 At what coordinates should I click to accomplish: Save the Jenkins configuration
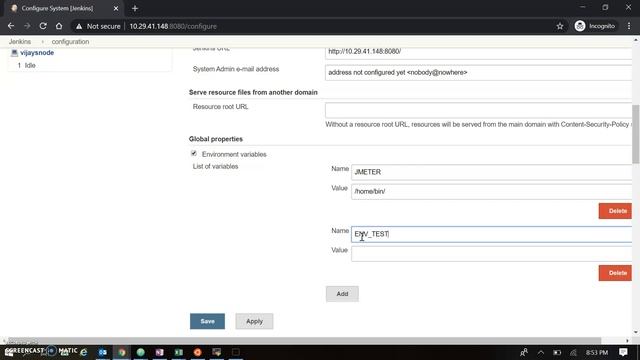[207, 321]
